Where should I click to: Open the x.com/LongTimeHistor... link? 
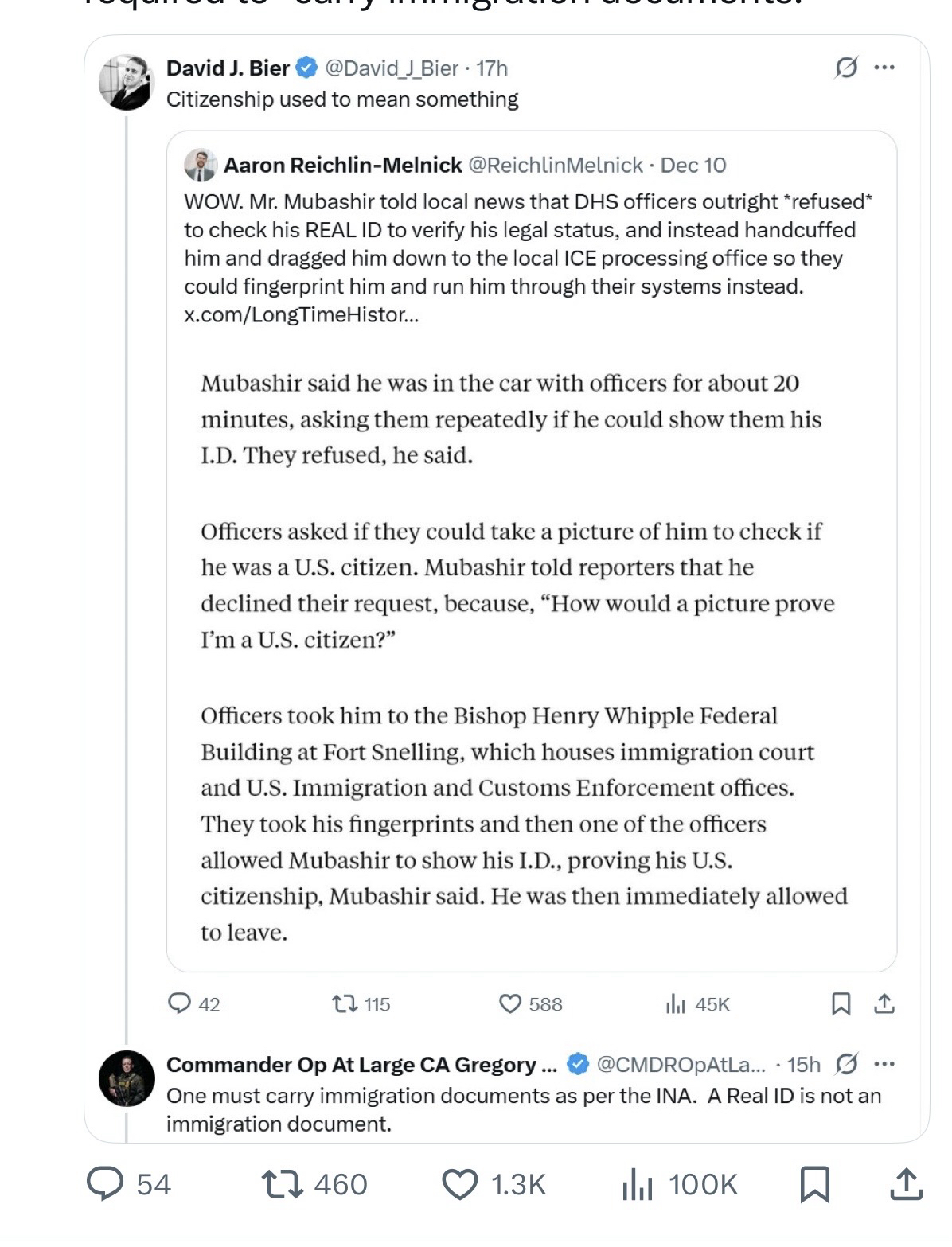300,315
